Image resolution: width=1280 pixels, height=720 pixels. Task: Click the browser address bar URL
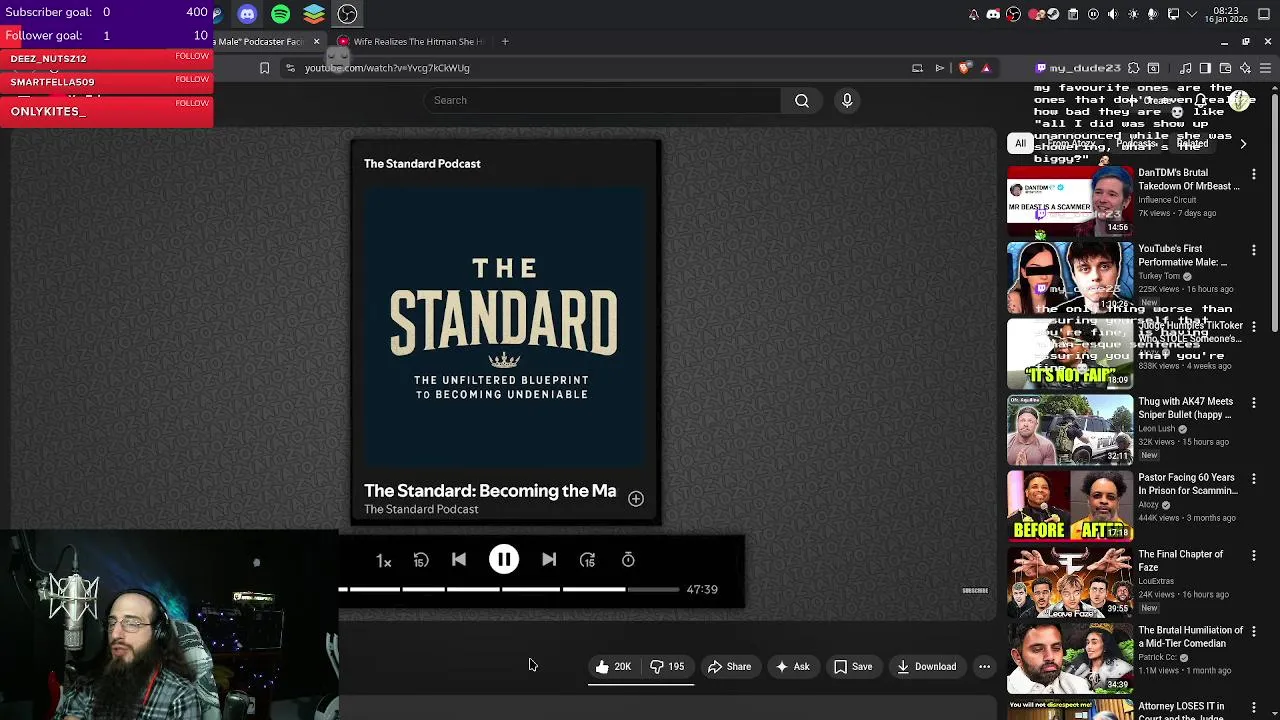point(387,68)
